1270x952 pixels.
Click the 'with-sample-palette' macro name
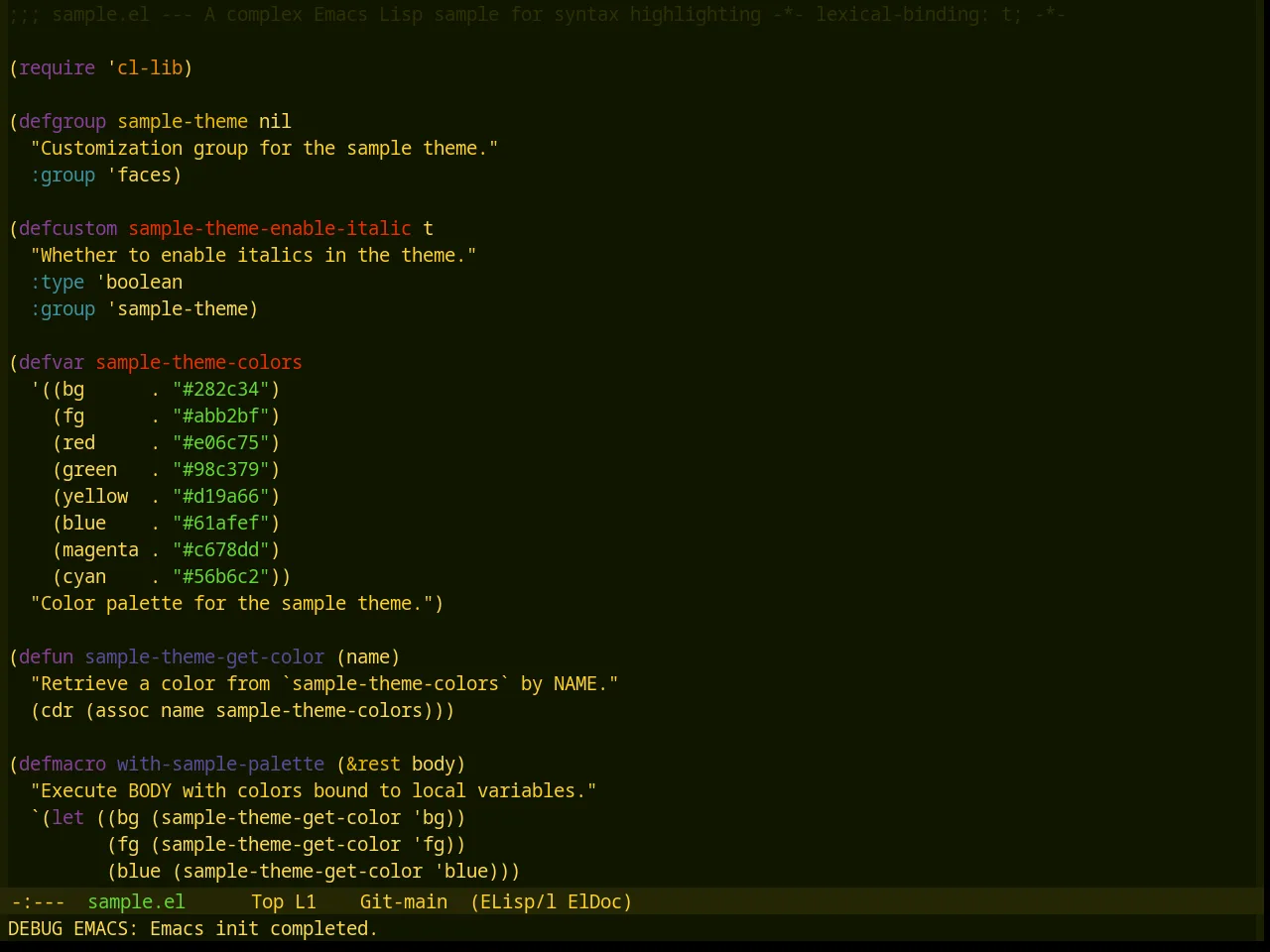[221, 764]
